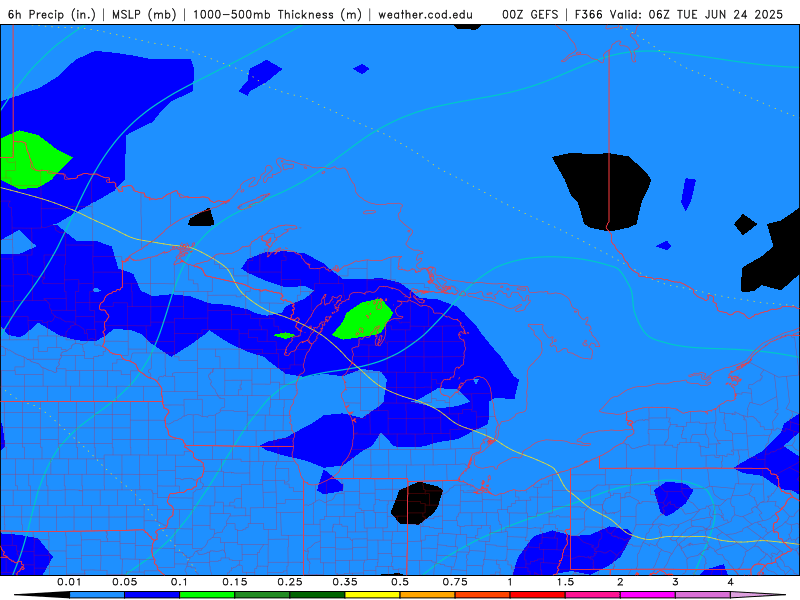Click the black left arrow of colorbar
Viewport: 800px width, 600px height.
pos(42,595)
